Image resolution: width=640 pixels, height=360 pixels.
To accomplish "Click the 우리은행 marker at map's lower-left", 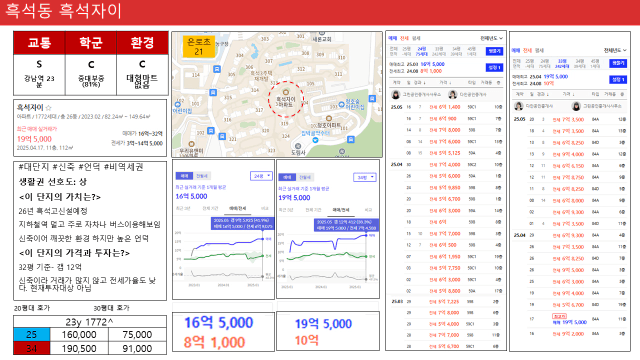I will 191,144.
